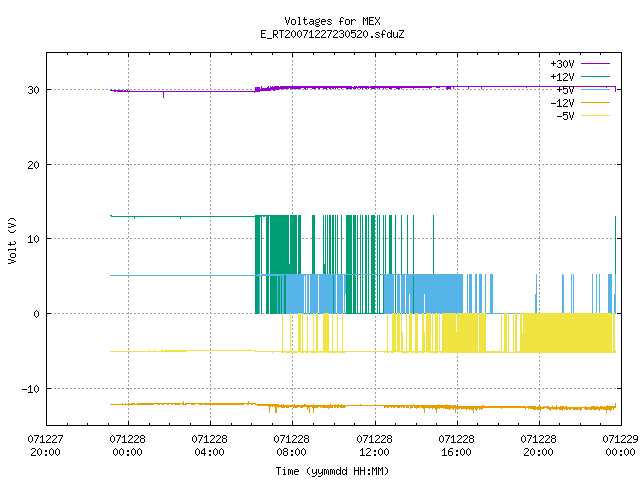Click the y-axis tick value 10
This screenshot has width=640, height=480.
pyautogui.click(x=33, y=239)
